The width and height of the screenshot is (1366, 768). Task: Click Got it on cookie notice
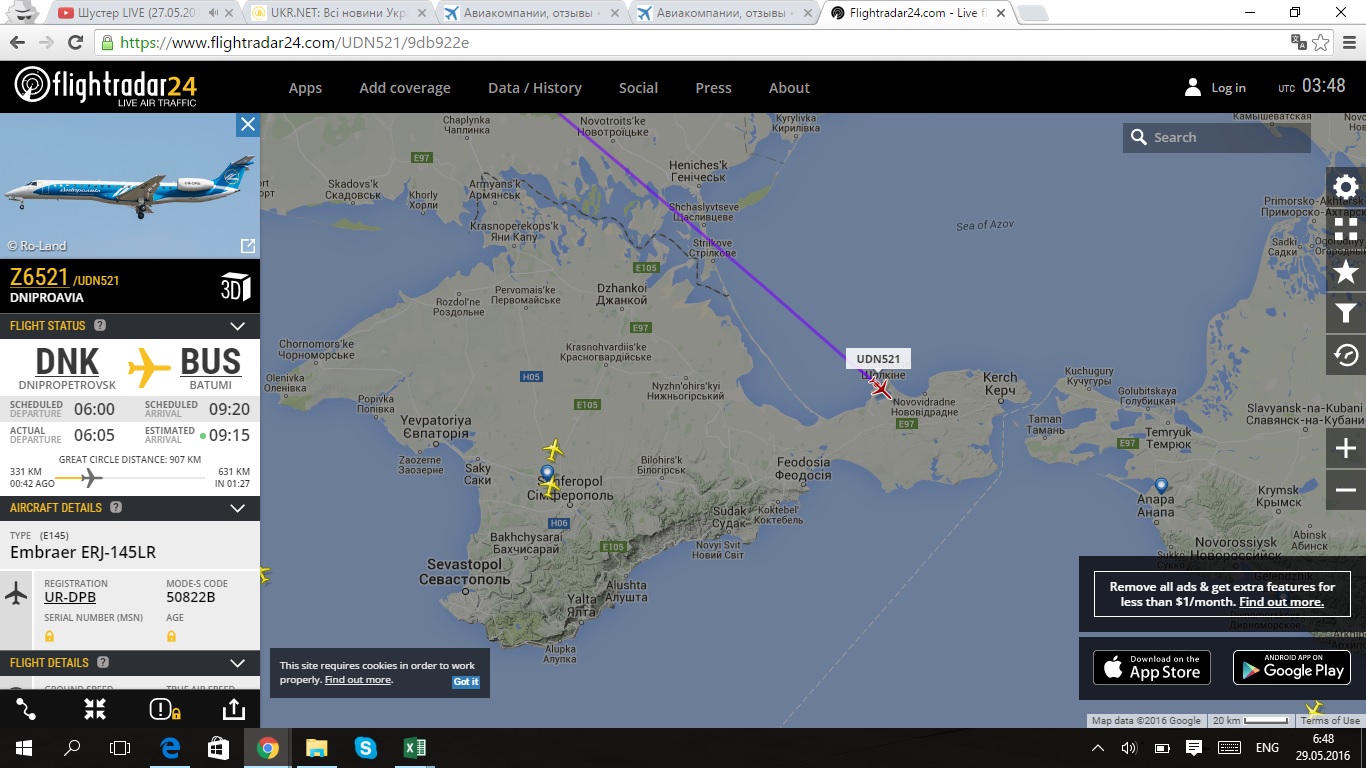466,682
